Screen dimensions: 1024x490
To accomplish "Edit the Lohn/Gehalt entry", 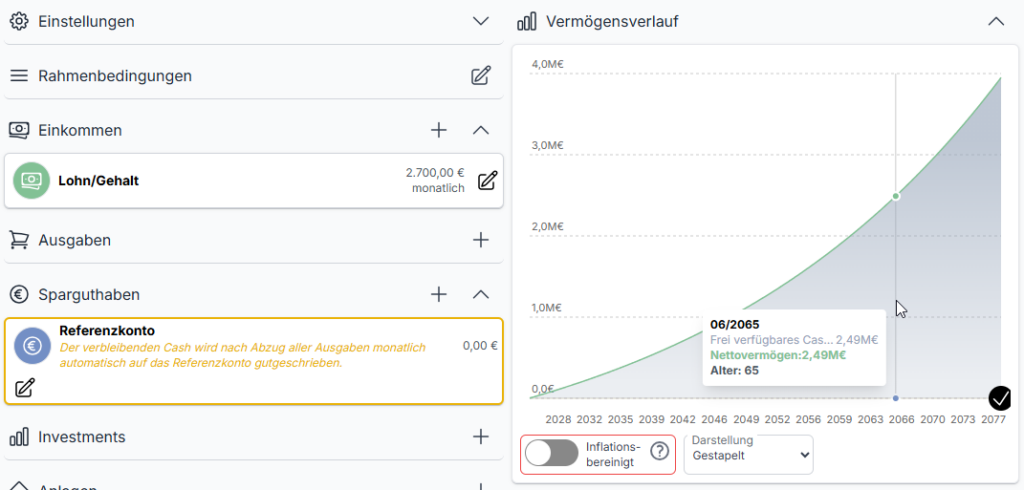I will (x=487, y=181).
